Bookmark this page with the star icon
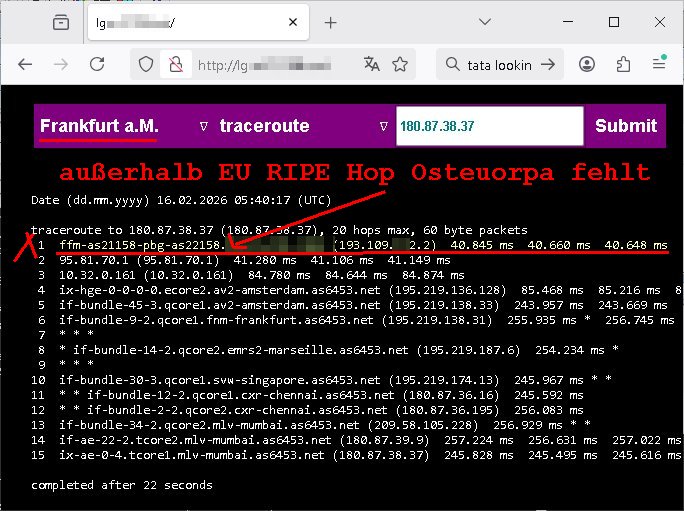Image resolution: width=684 pixels, height=511 pixels. click(x=400, y=64)
